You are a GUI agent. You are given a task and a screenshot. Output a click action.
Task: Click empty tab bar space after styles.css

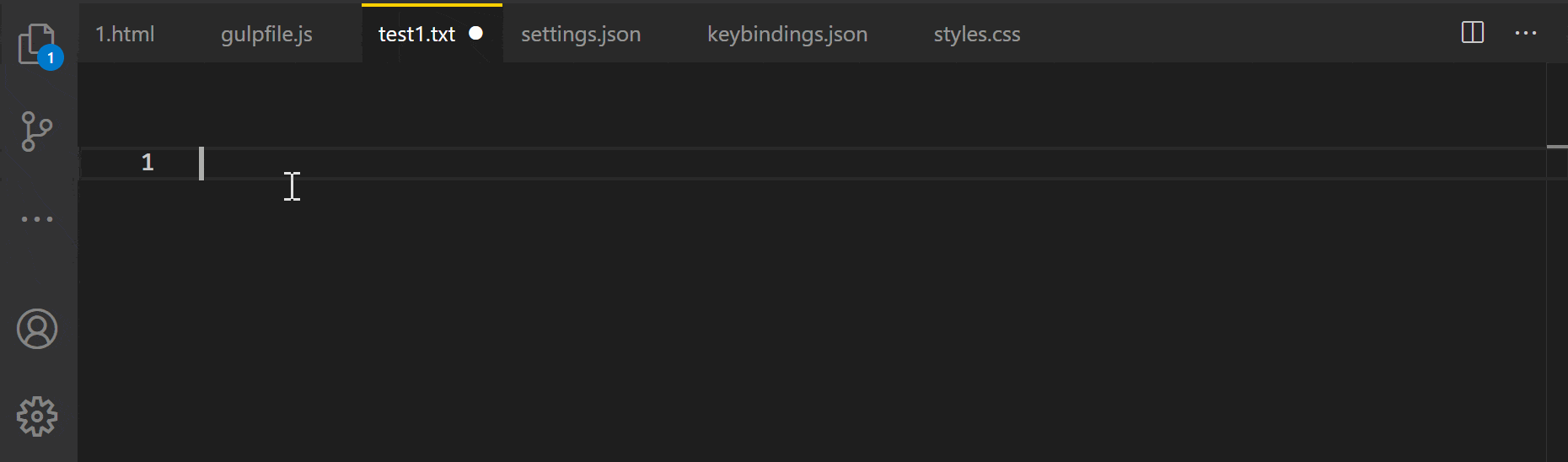(1222, 34)
